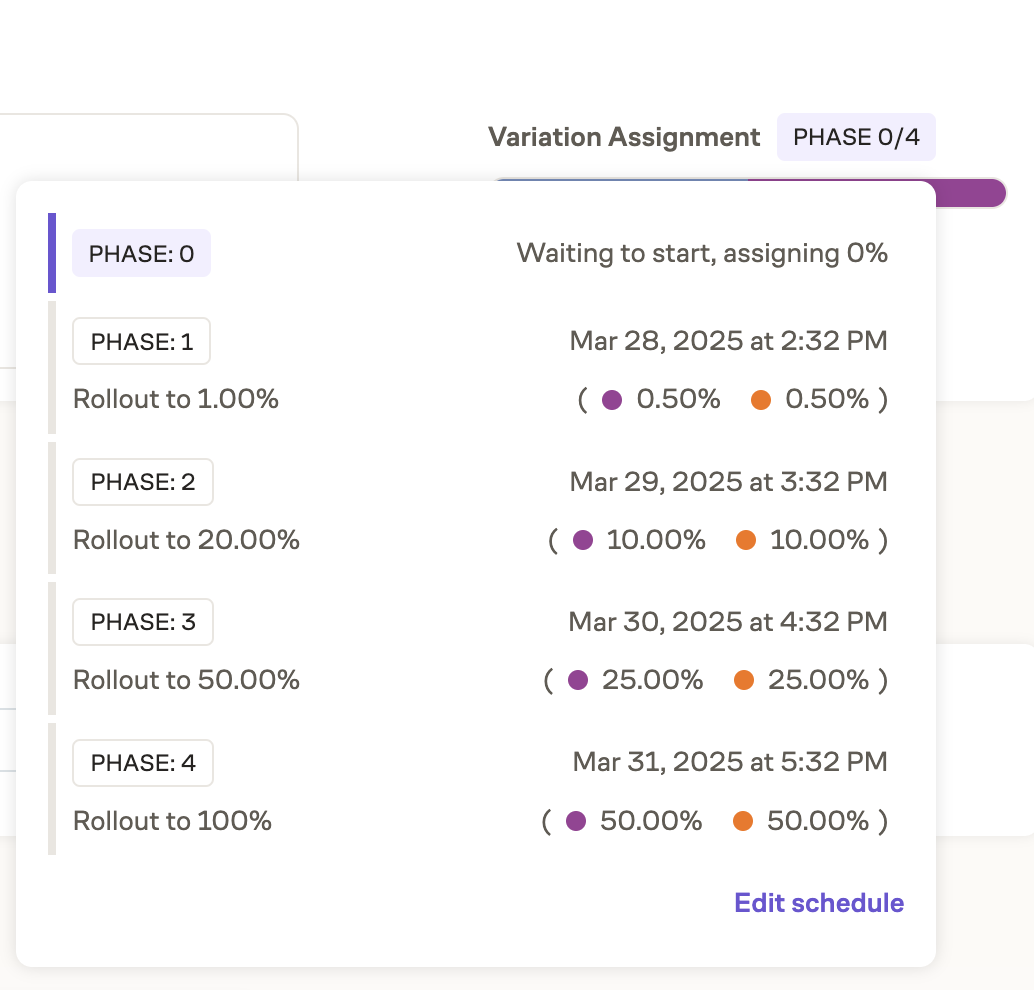Expand the PHASE: 3 entry
Screen dimensions: 1034x990
coord(142,621)
